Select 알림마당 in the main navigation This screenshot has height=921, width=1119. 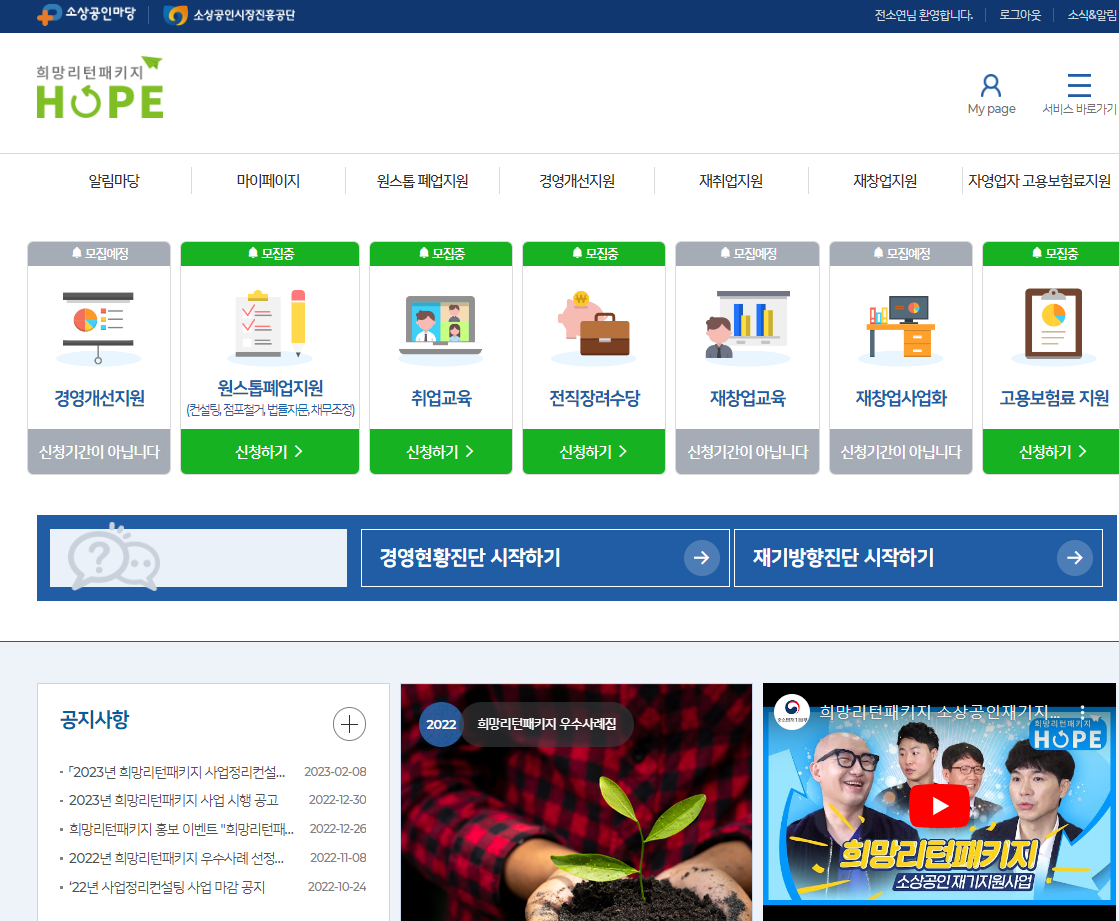[114, 181]
